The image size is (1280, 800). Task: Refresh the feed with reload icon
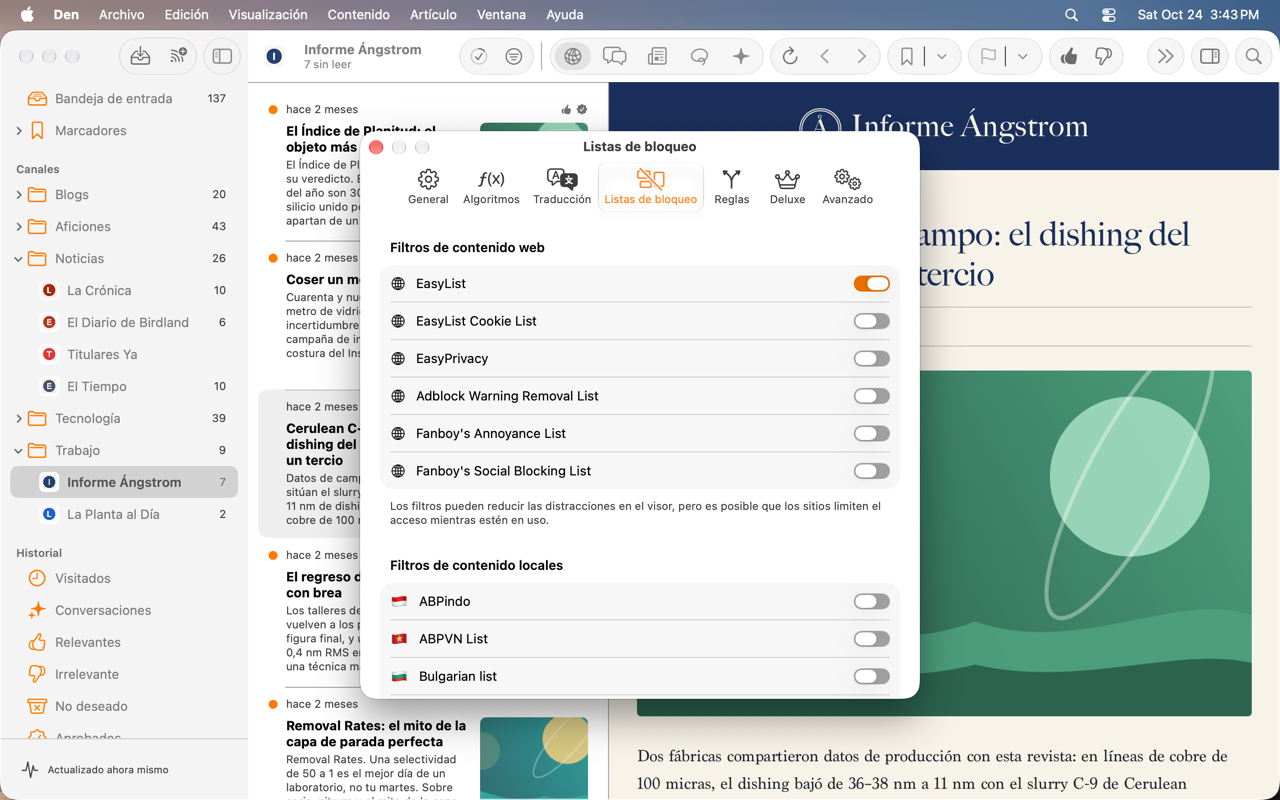click(x=790, y=57)
